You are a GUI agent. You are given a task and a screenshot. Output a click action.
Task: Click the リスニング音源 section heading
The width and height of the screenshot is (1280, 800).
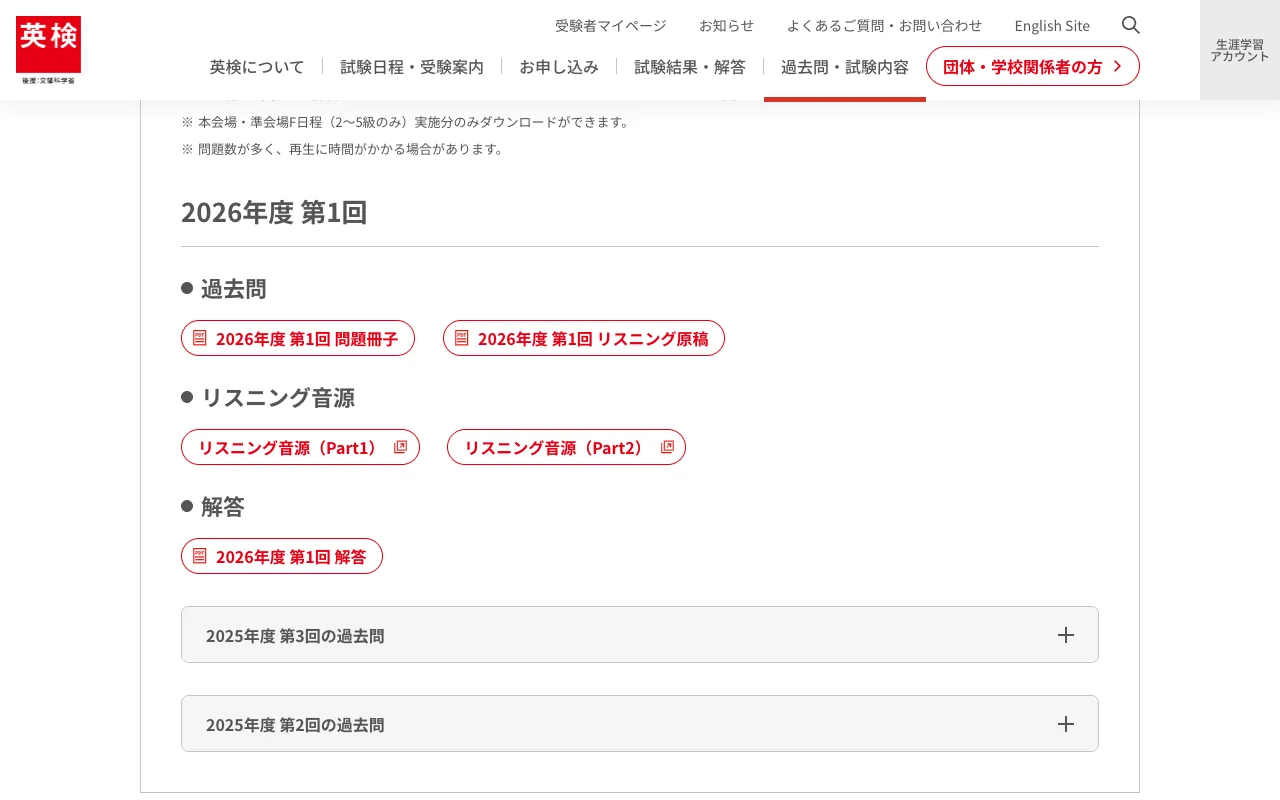[278, 397]
